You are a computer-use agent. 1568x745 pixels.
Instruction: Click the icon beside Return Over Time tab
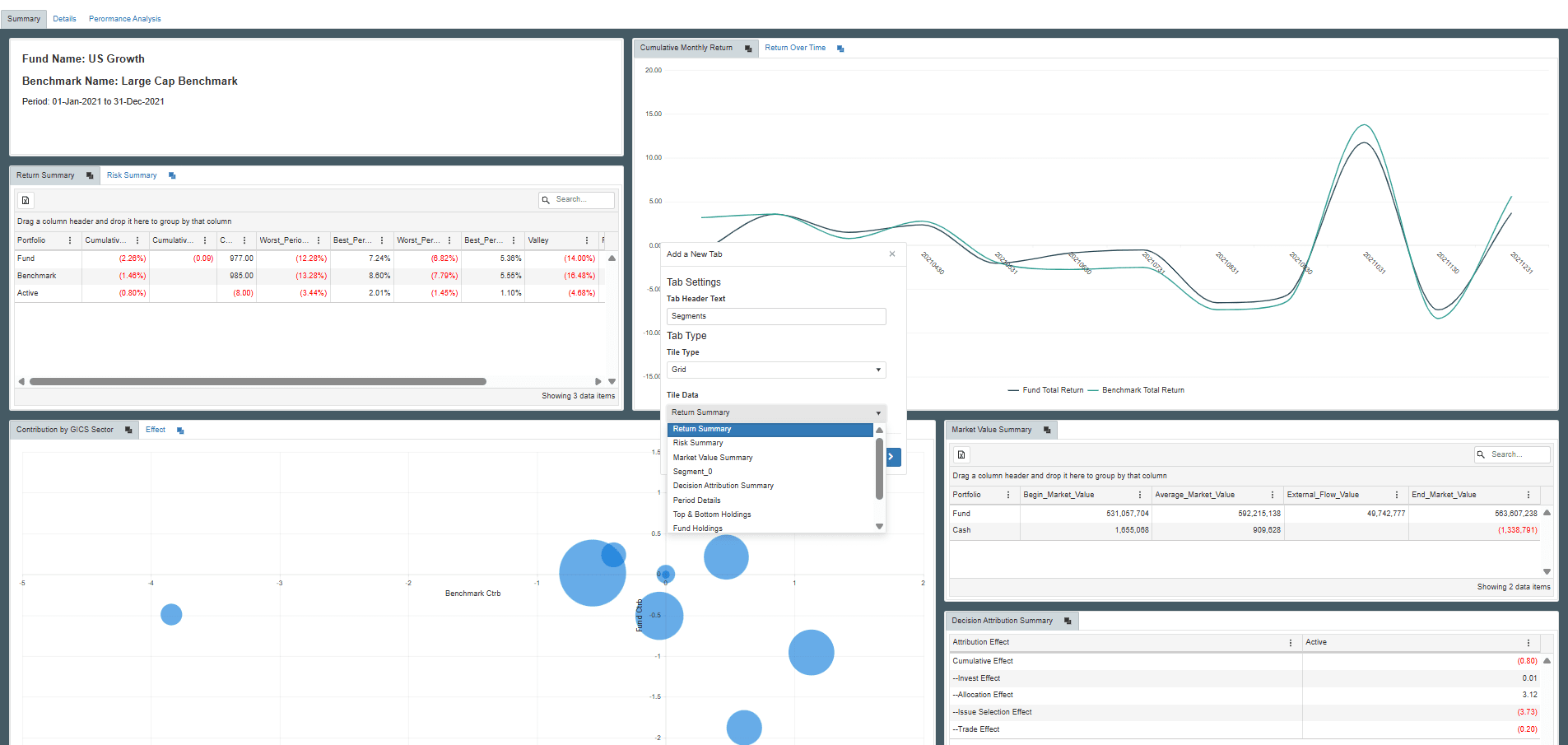(840, 49)
